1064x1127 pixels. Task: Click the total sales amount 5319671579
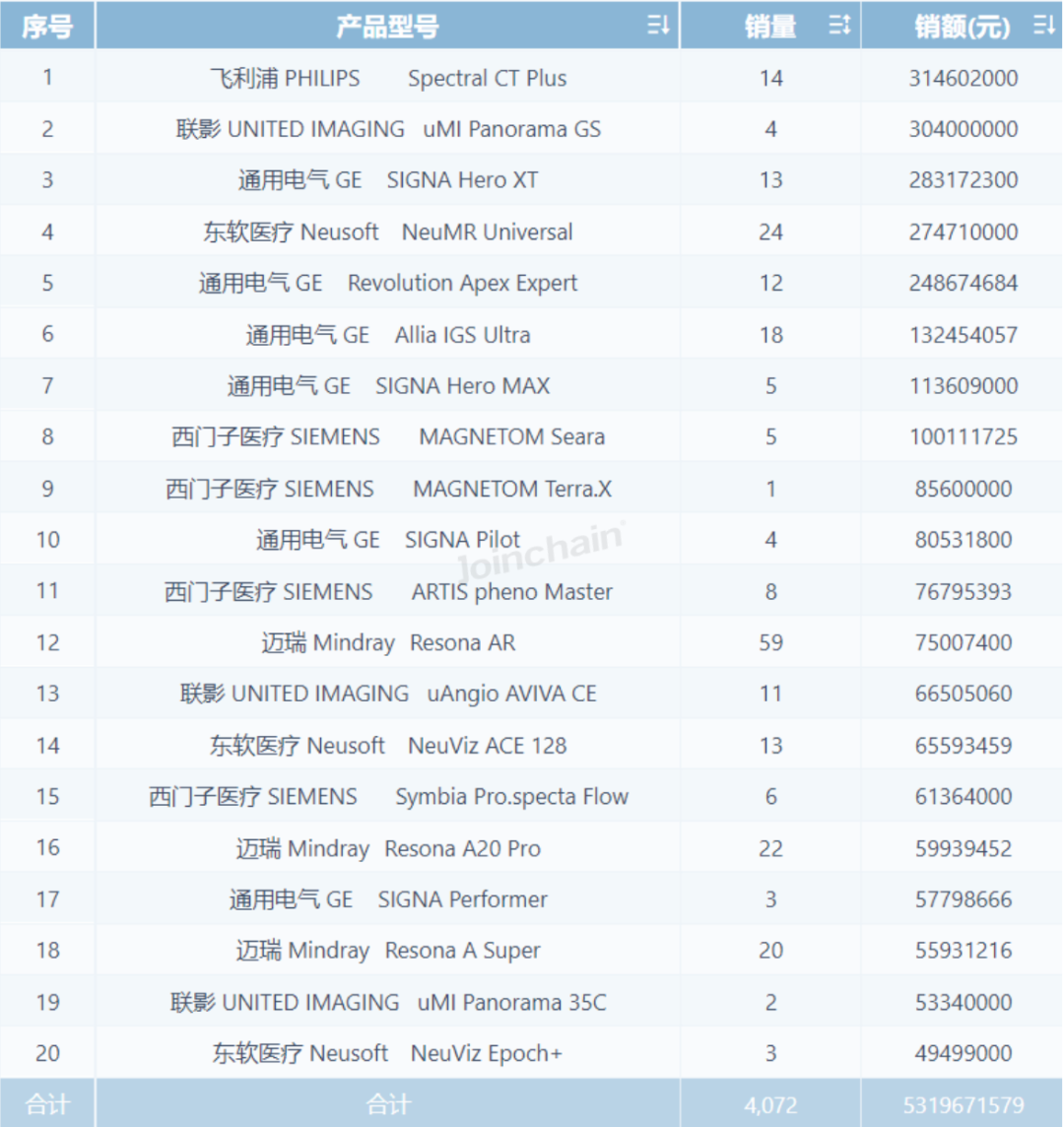pos(964,1104)
